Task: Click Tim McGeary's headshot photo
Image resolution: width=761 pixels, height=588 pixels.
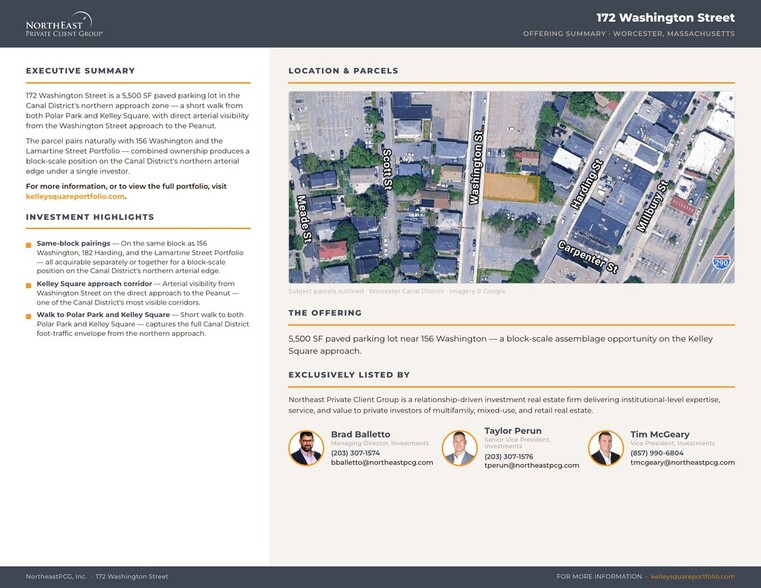Action: coord(606,448)
